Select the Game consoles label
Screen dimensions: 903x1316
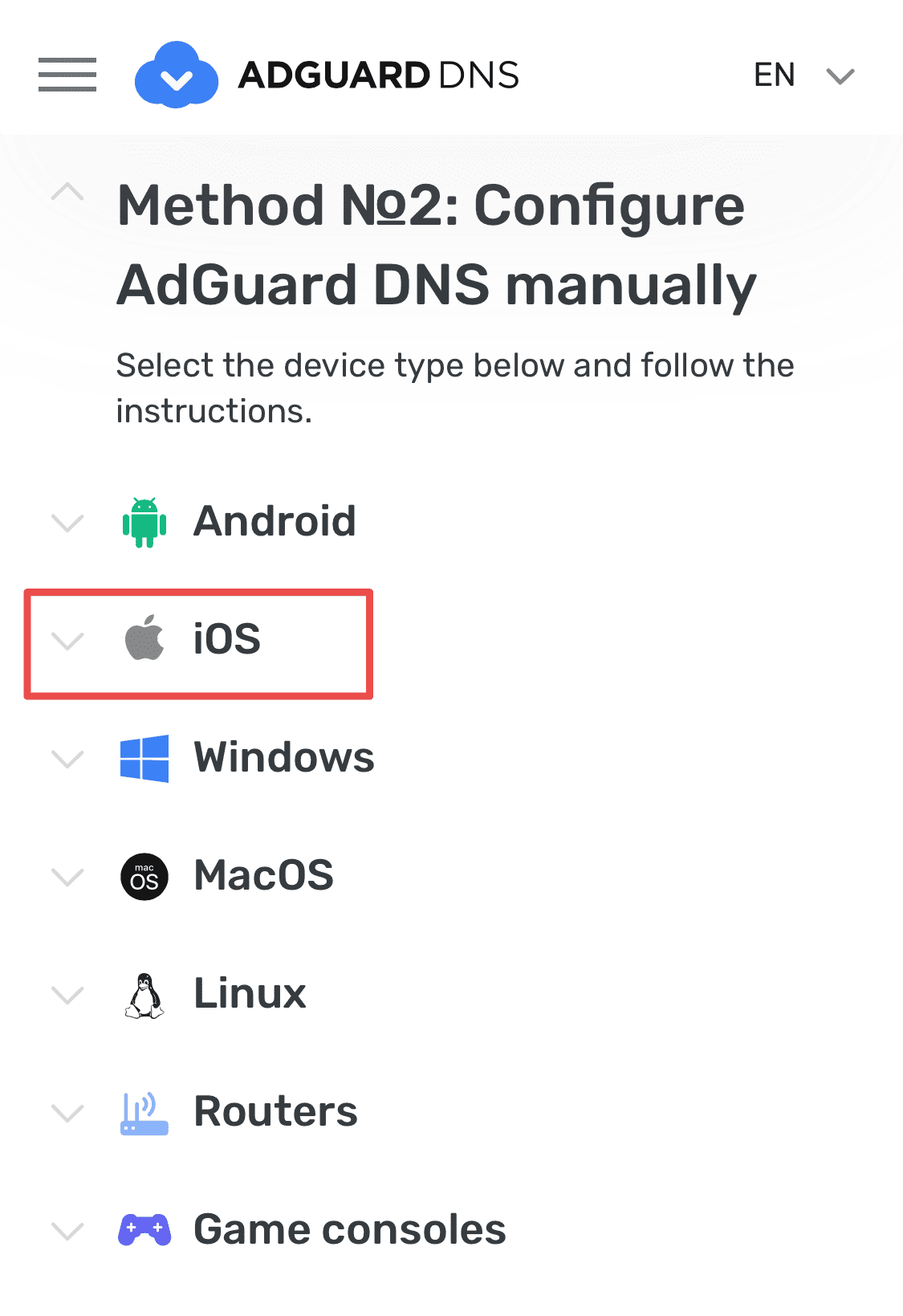point(350,1230)
